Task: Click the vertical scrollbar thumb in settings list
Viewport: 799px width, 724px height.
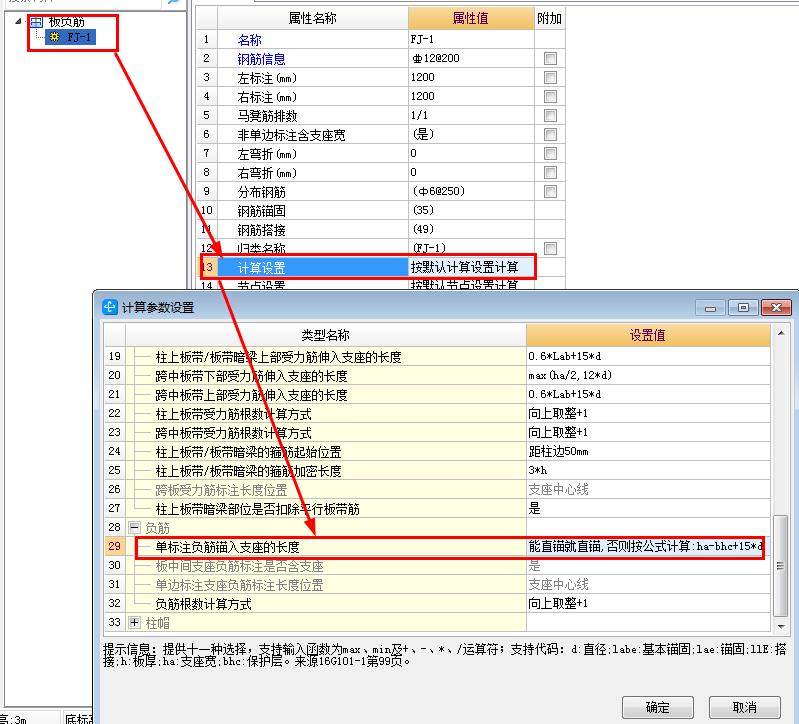Action: 781,566
